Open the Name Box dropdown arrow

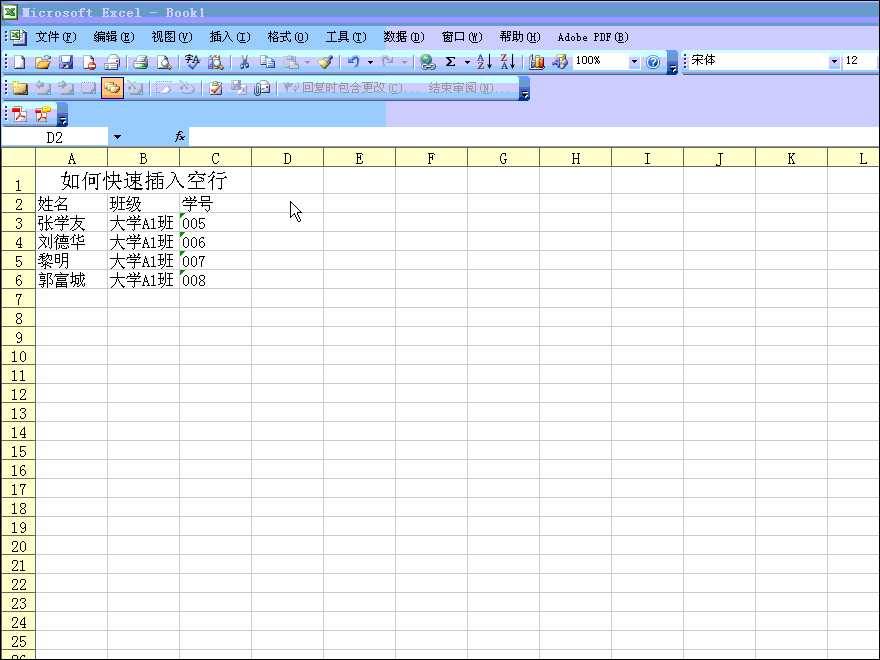pos(117,137)
